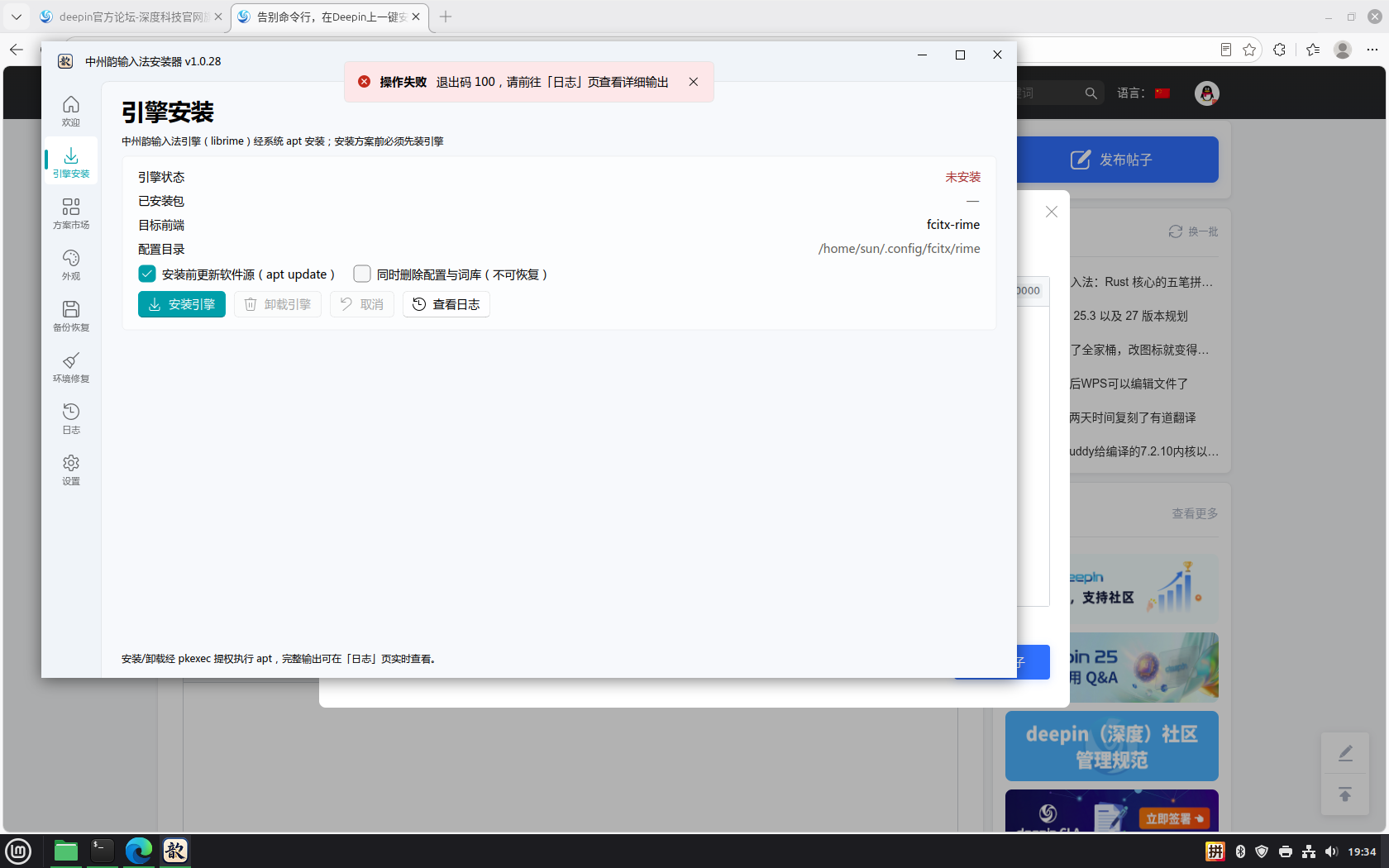This screenshot has width=1389, height=868.
Task: Open the browser favorites list icon
Action: (1313, 50)
